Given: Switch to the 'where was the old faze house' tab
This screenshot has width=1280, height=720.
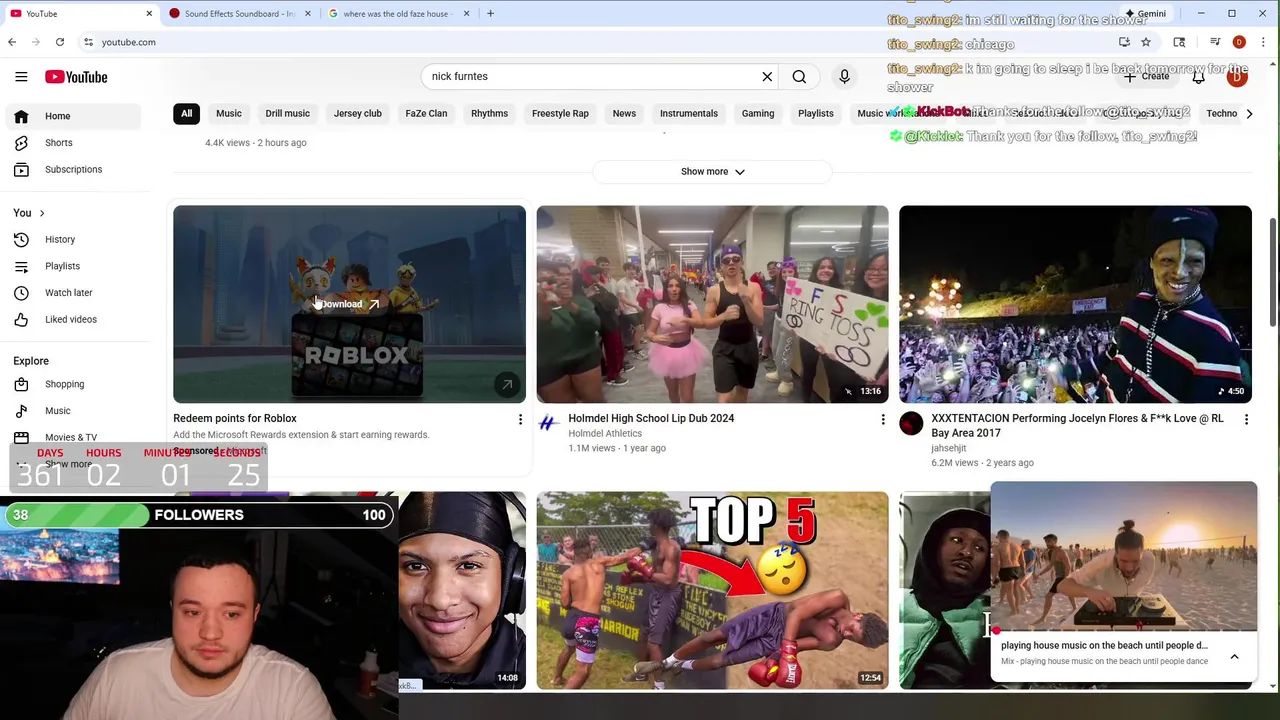Looking at the screenshot, I should (x=398, y=13).
